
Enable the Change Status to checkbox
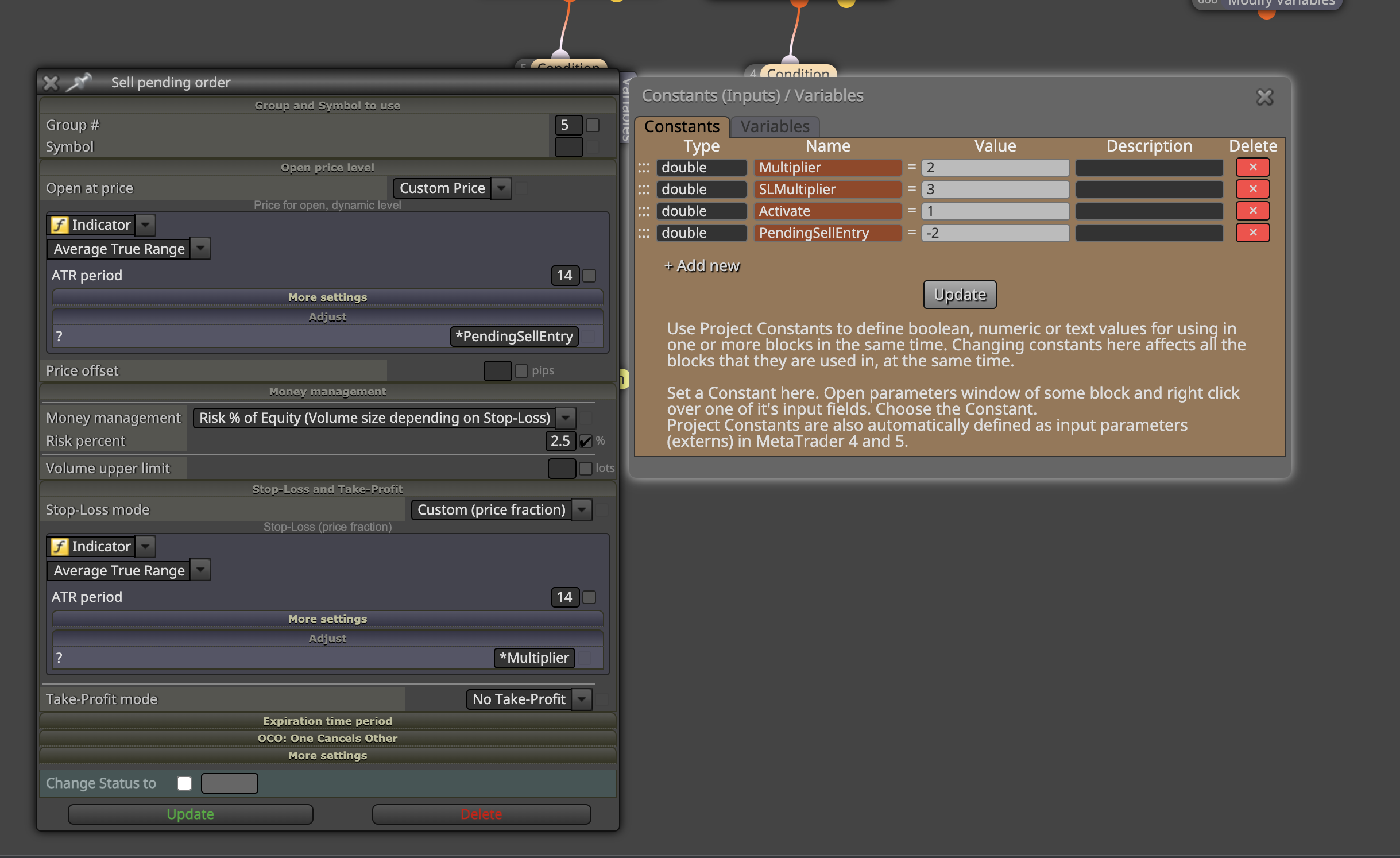click(x=184, y=783)
